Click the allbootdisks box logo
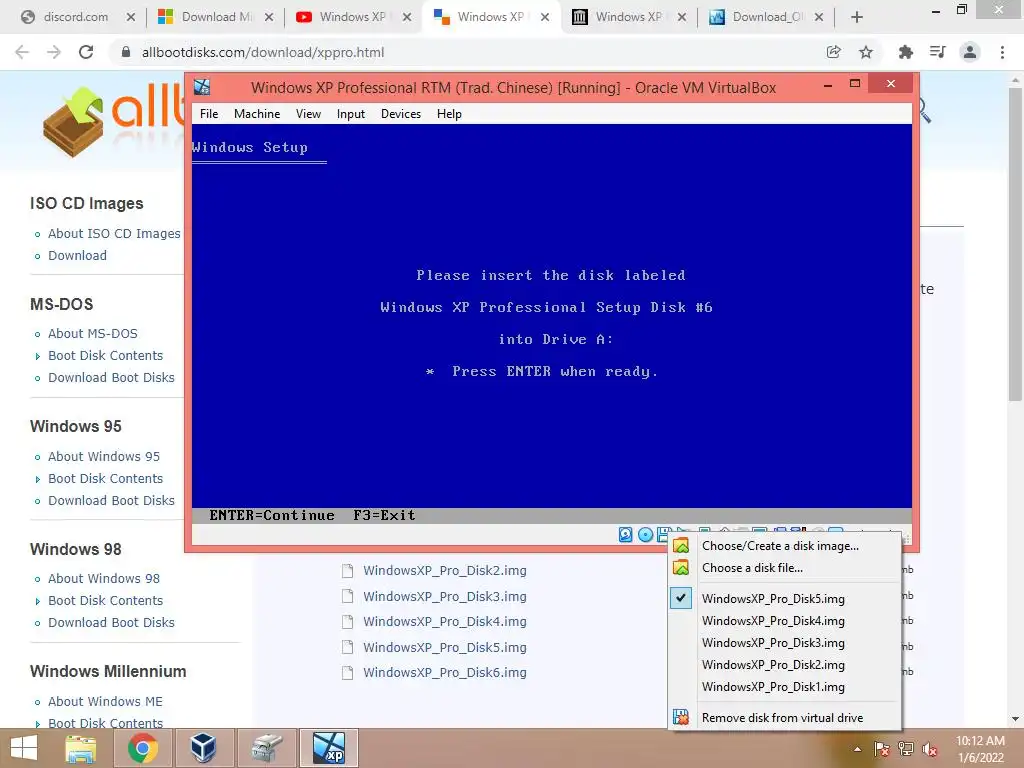The height and width of the screenshot is (768, 1024). (x=74, y=122)
